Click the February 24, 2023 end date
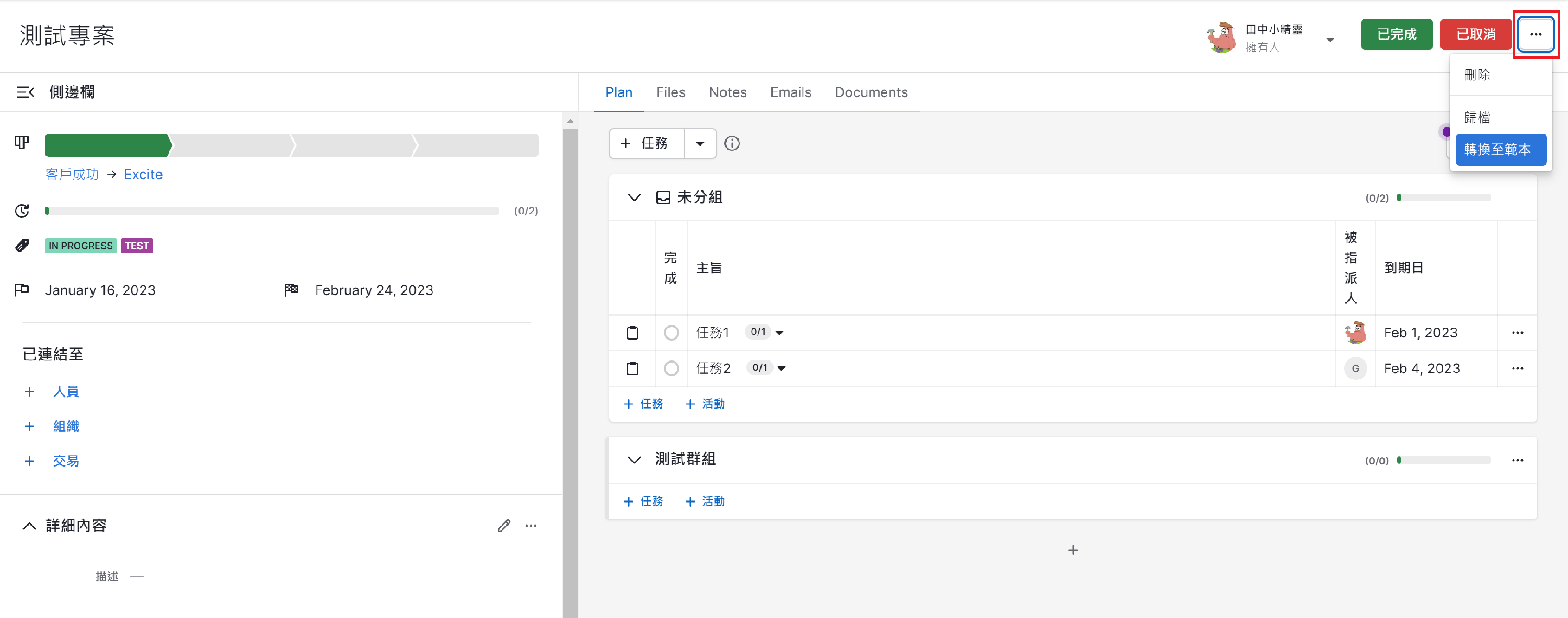The height and width of the screenshot is (618, 1568). point(374,290)
